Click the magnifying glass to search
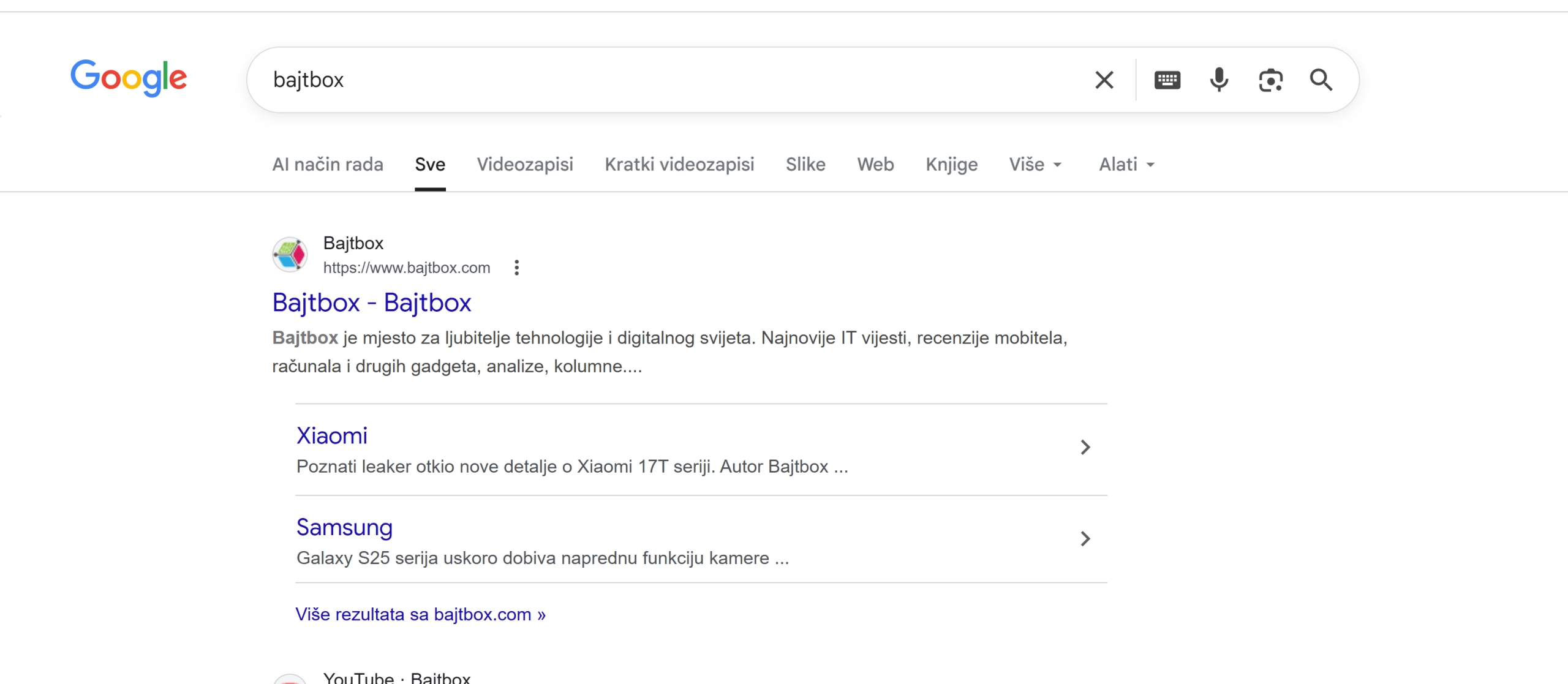The width and height of the screenshot is (1568, 684). (1321, 80)
